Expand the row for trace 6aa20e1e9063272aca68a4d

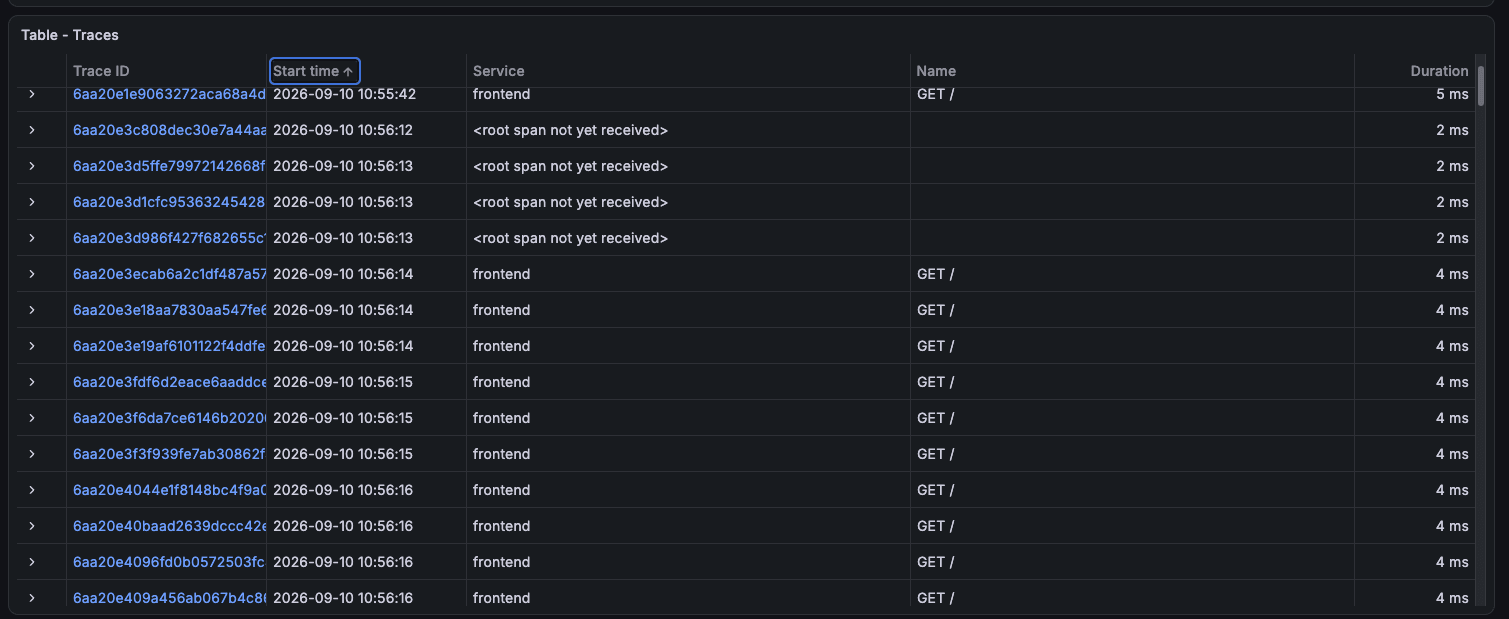[32, 94]
